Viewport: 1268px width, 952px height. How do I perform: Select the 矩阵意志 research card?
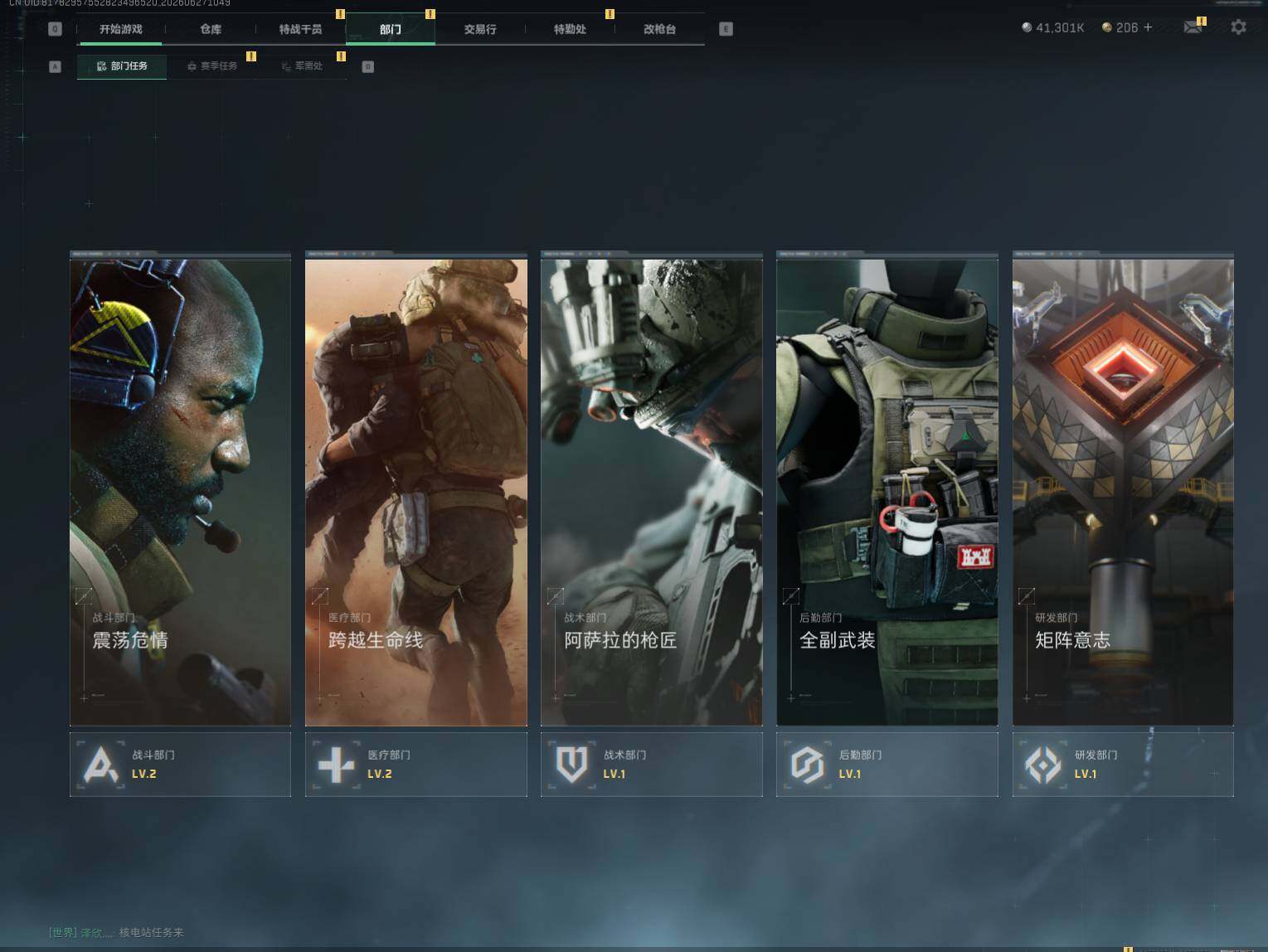pos(1123,491)
